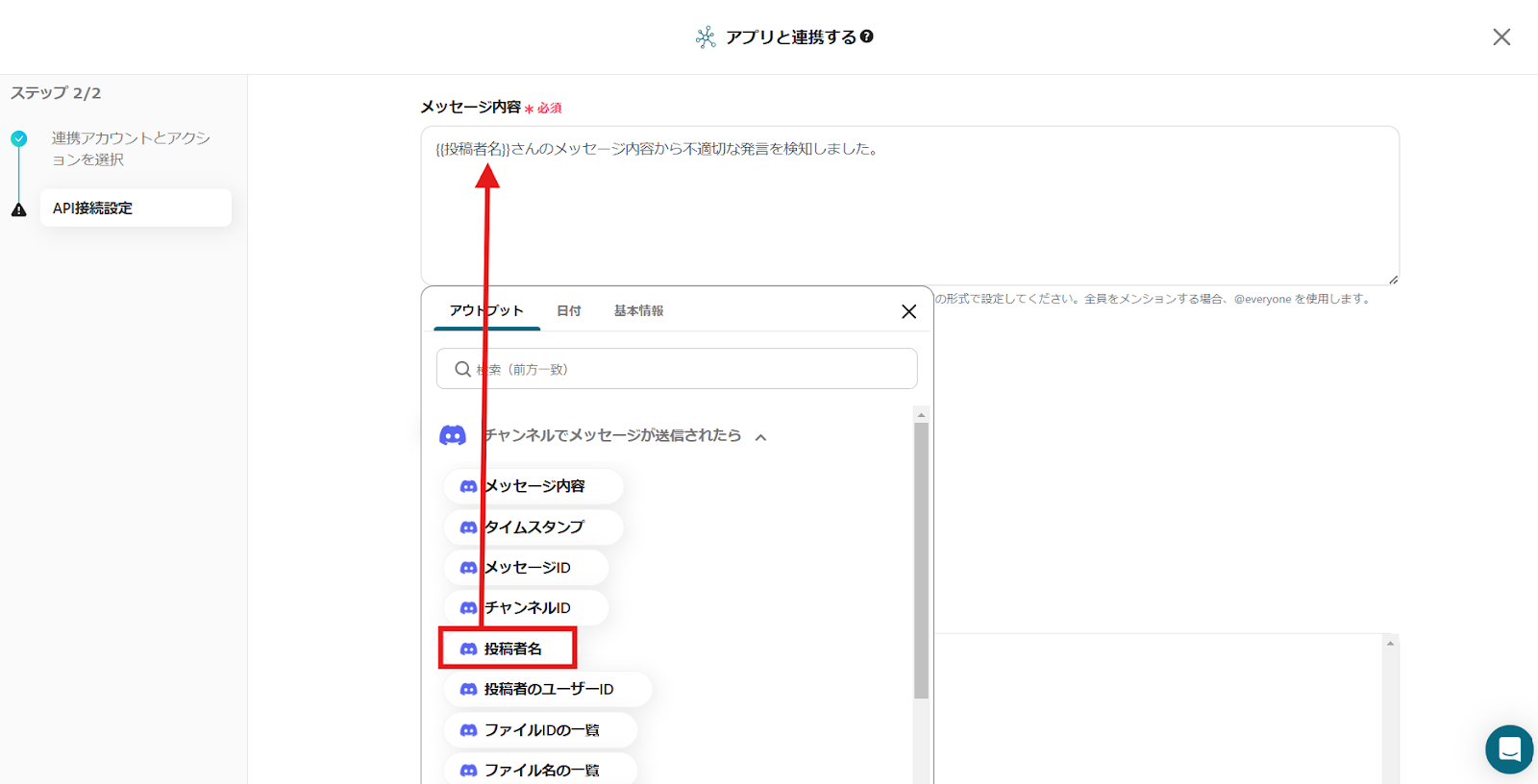Open the chat support bubble icon

click(1508, 749)
